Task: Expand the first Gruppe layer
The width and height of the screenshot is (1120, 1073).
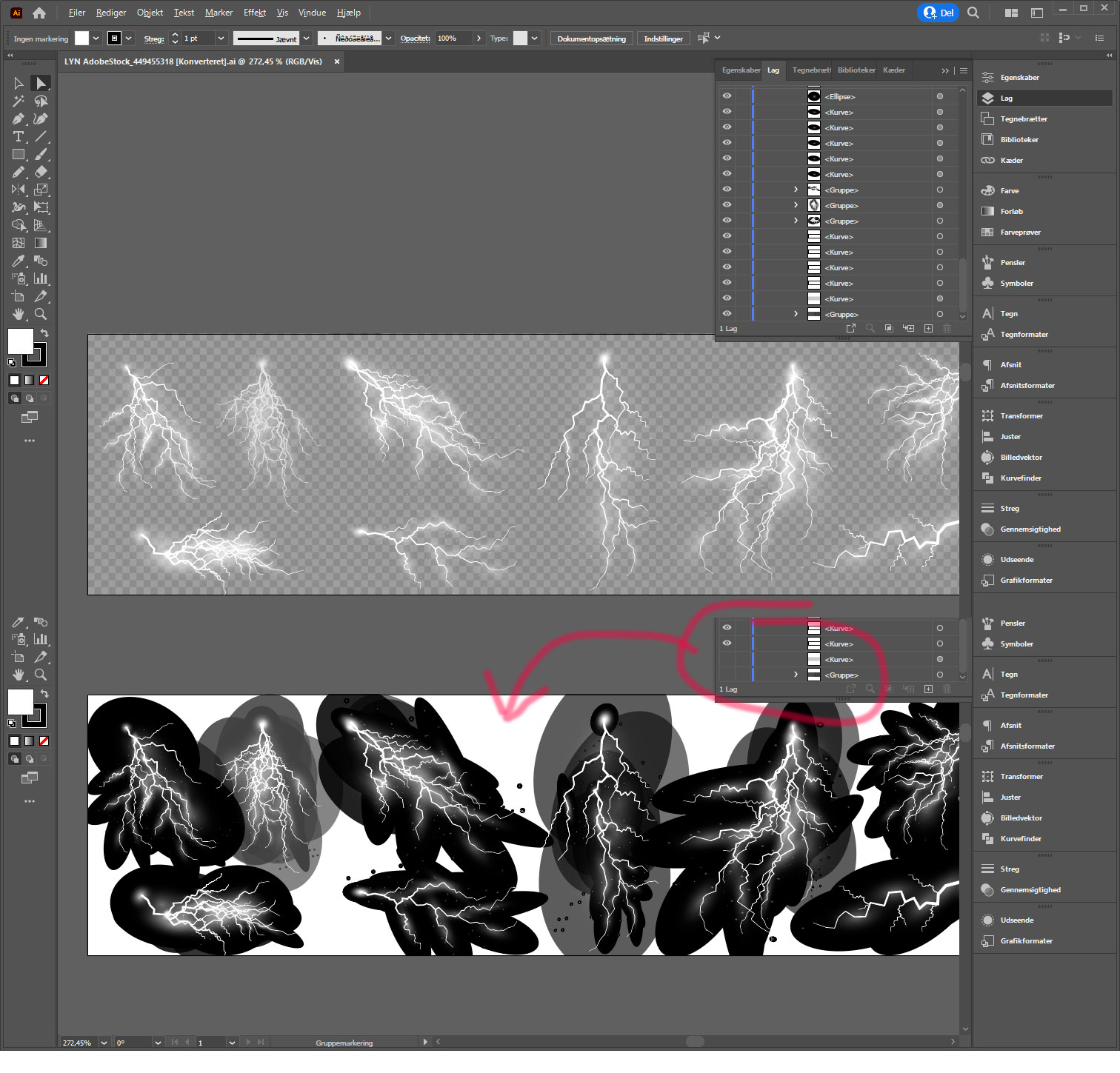Action: pyautogui.click(x=796, y=190)
